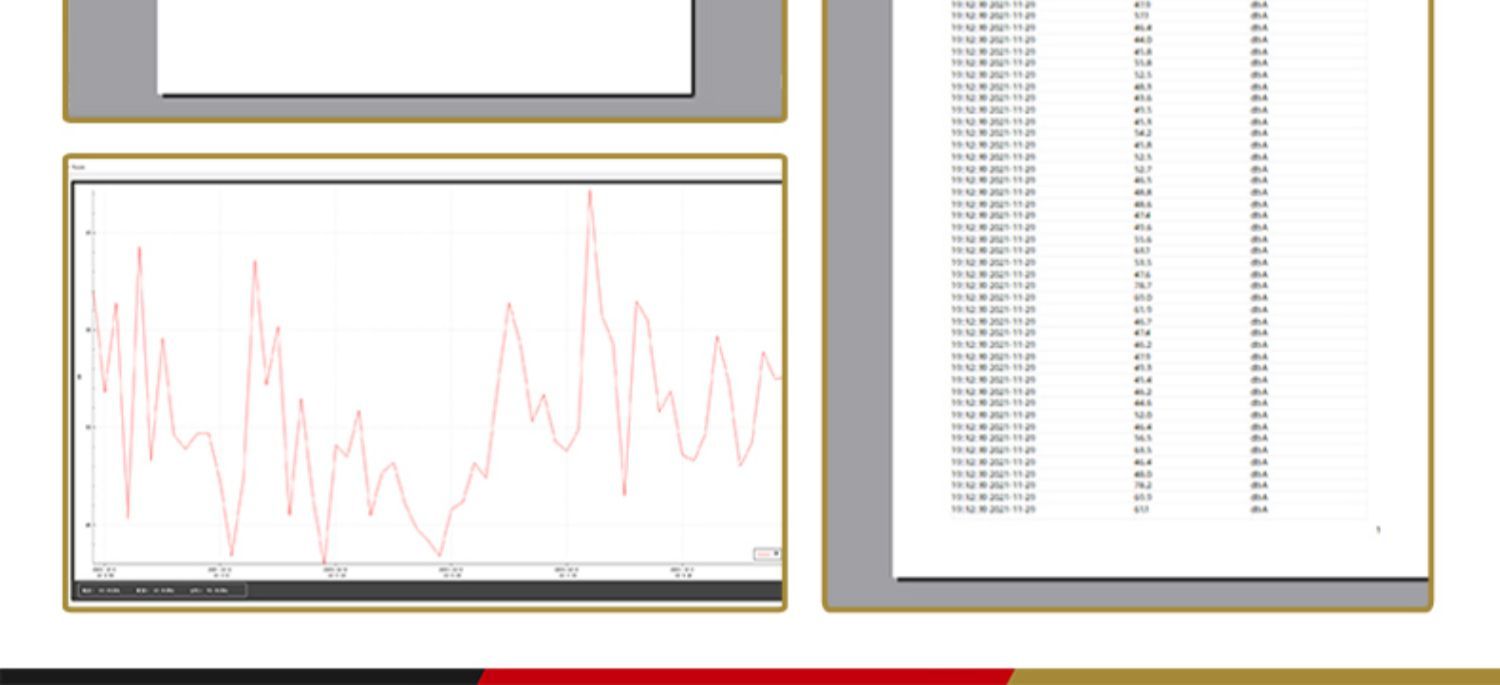
Task: Click the lowest trough of the red trace
Action: pos(324,563)
